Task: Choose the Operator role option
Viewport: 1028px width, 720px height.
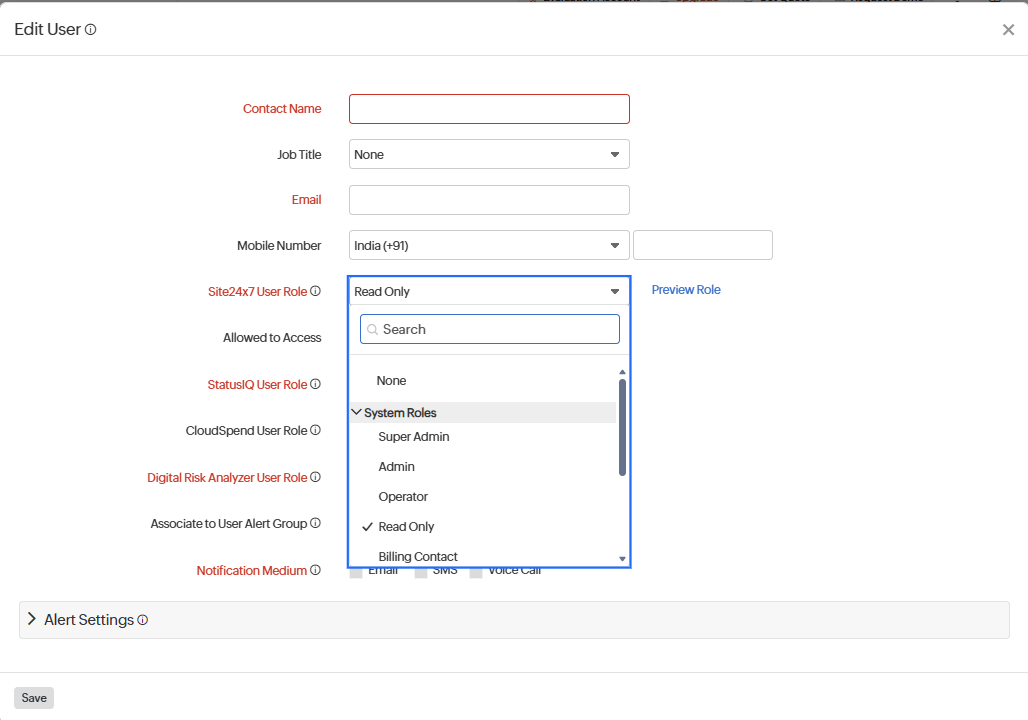Action: pos(403,497)
